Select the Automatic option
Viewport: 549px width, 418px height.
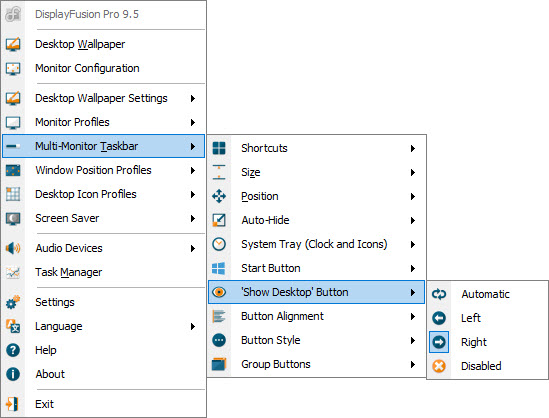click(x=487, y=294)
